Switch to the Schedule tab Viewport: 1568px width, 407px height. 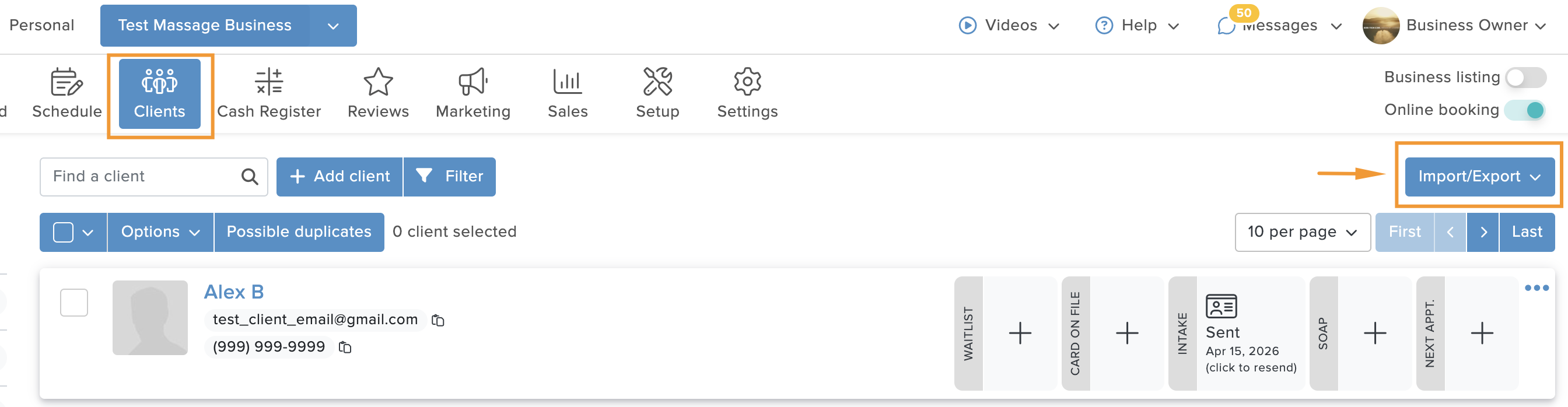(66, 94)
